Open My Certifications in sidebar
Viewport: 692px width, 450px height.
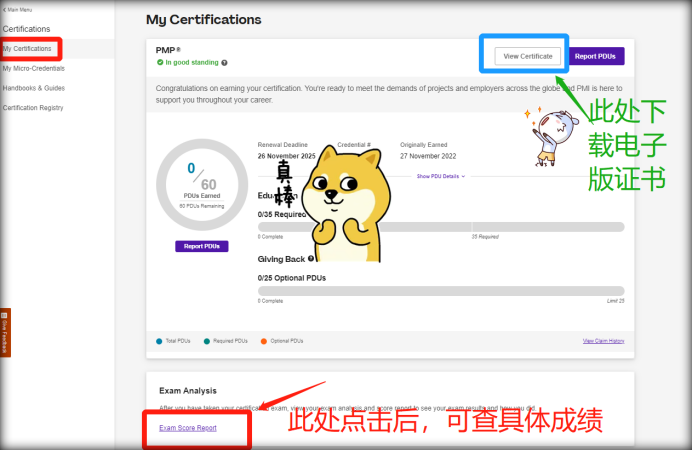(x=27, y=49)
